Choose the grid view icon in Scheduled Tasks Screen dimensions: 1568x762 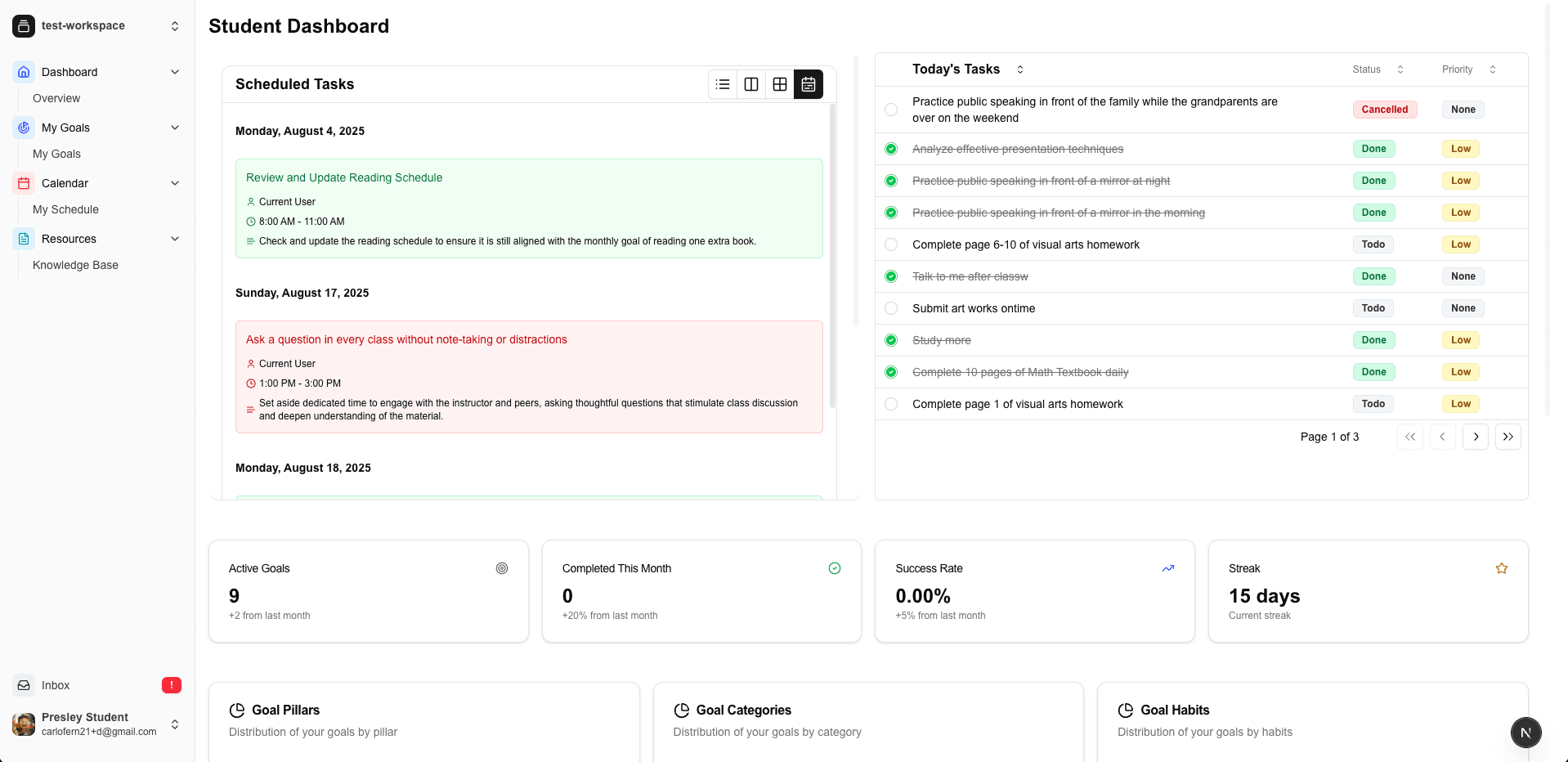point(780,84)
